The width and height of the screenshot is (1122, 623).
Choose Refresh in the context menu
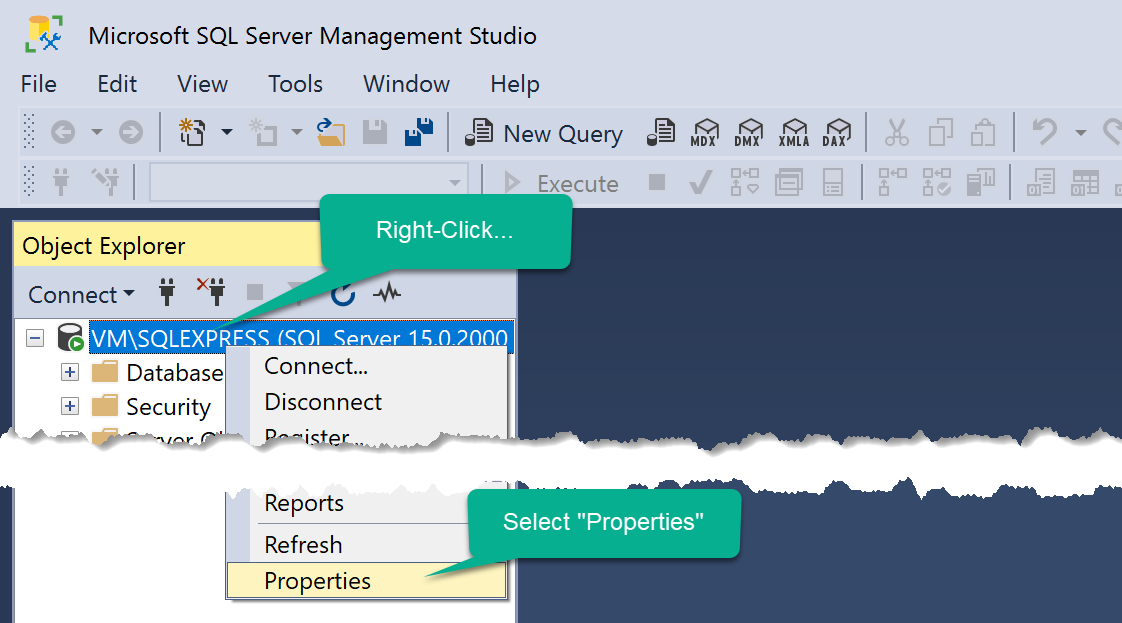click(303, 545)
